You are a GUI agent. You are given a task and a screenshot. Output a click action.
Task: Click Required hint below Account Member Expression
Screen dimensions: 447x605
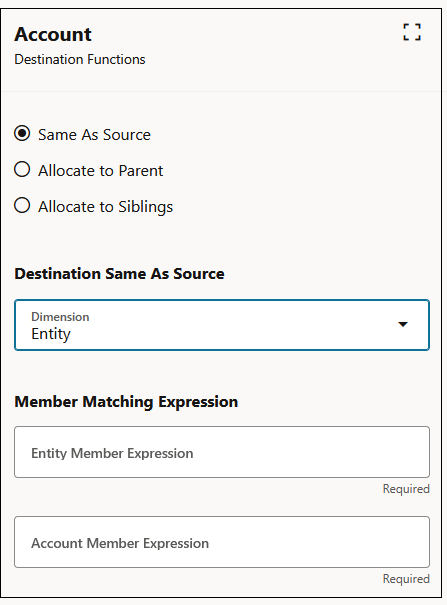pyautogui.click(x=406, y=579)
